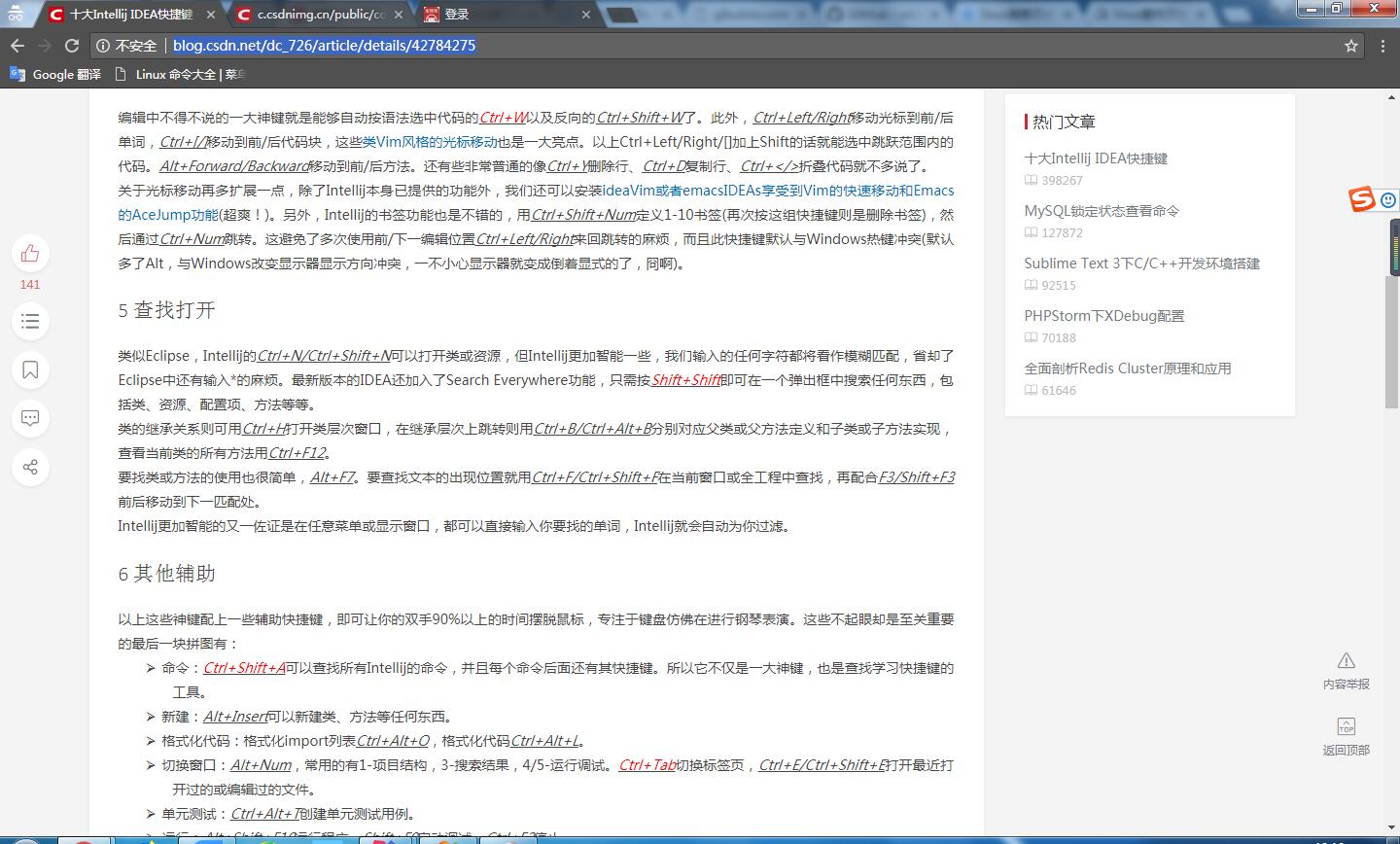The height and width of the screenshot is (844, 1400).
Task: Open hot article PHPStorm下XDebug配置
Action: point(1103,316)
